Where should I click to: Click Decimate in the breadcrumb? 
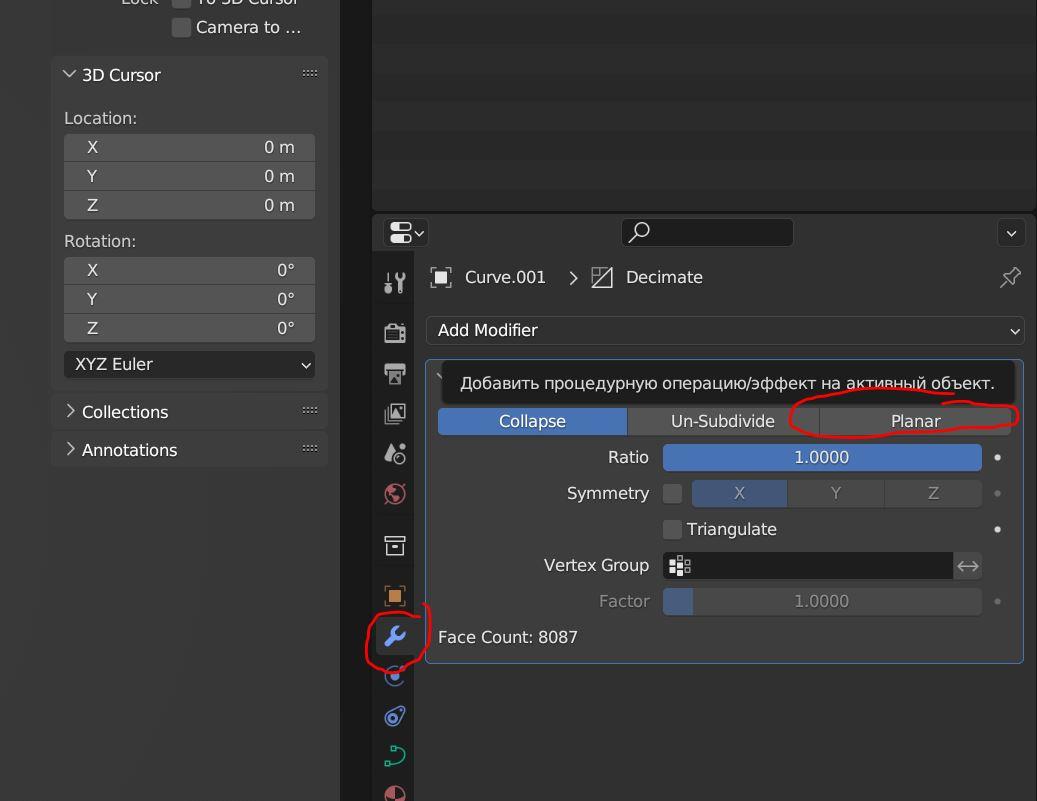coord(664,277)
